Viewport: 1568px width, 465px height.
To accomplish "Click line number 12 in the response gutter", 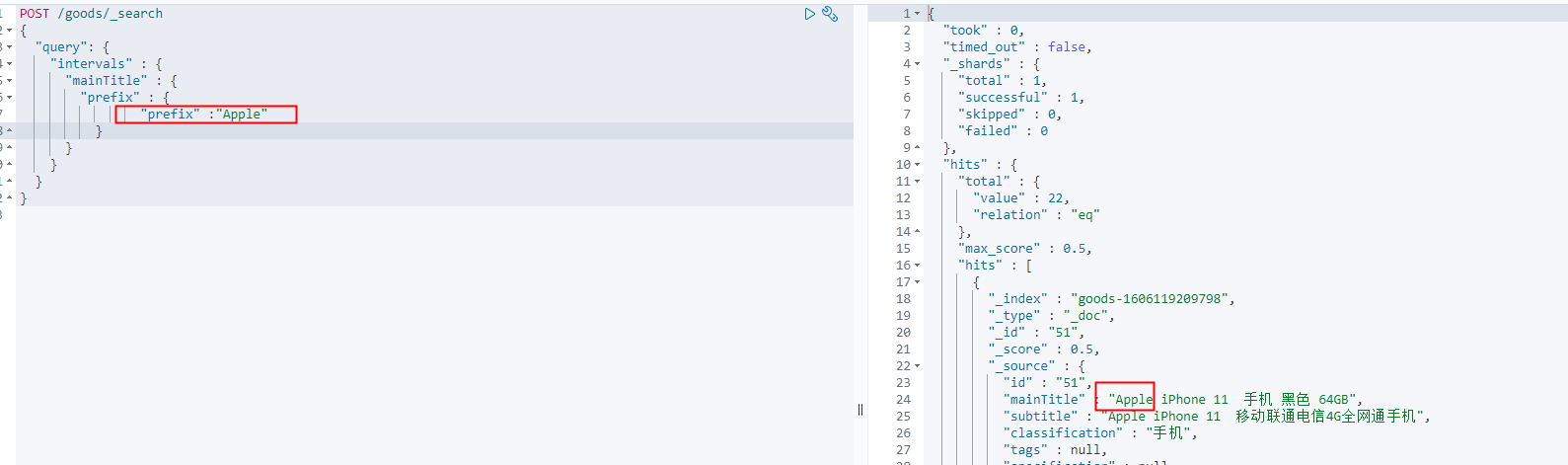I will [903, 198].
